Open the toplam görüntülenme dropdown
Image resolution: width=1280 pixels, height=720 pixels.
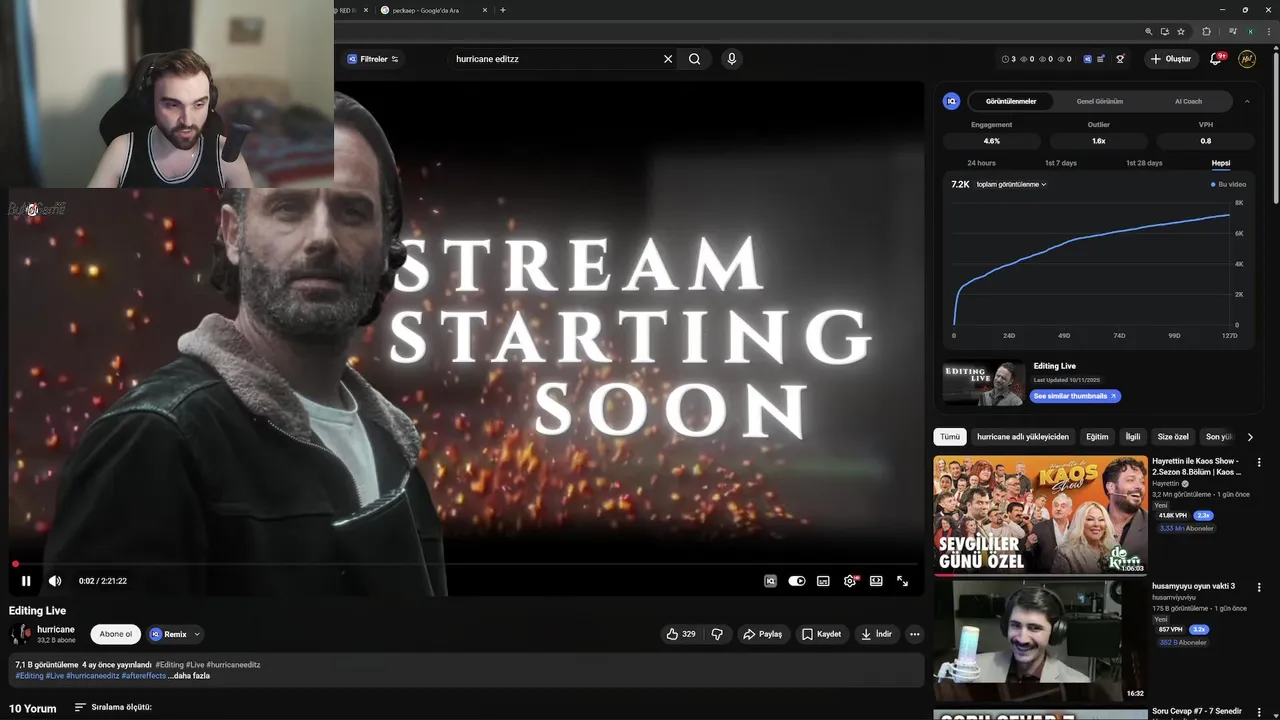tap(1012, 184)
